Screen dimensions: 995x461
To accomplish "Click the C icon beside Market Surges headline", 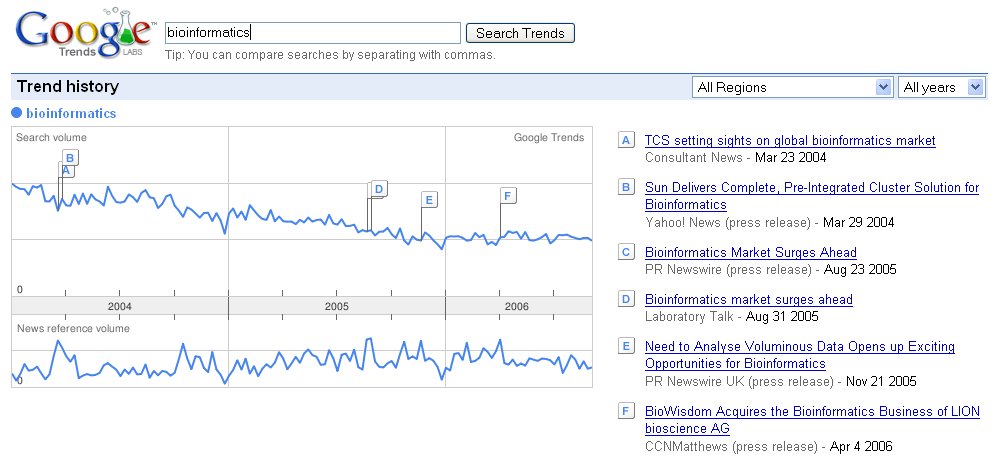I will pos(627,252).
